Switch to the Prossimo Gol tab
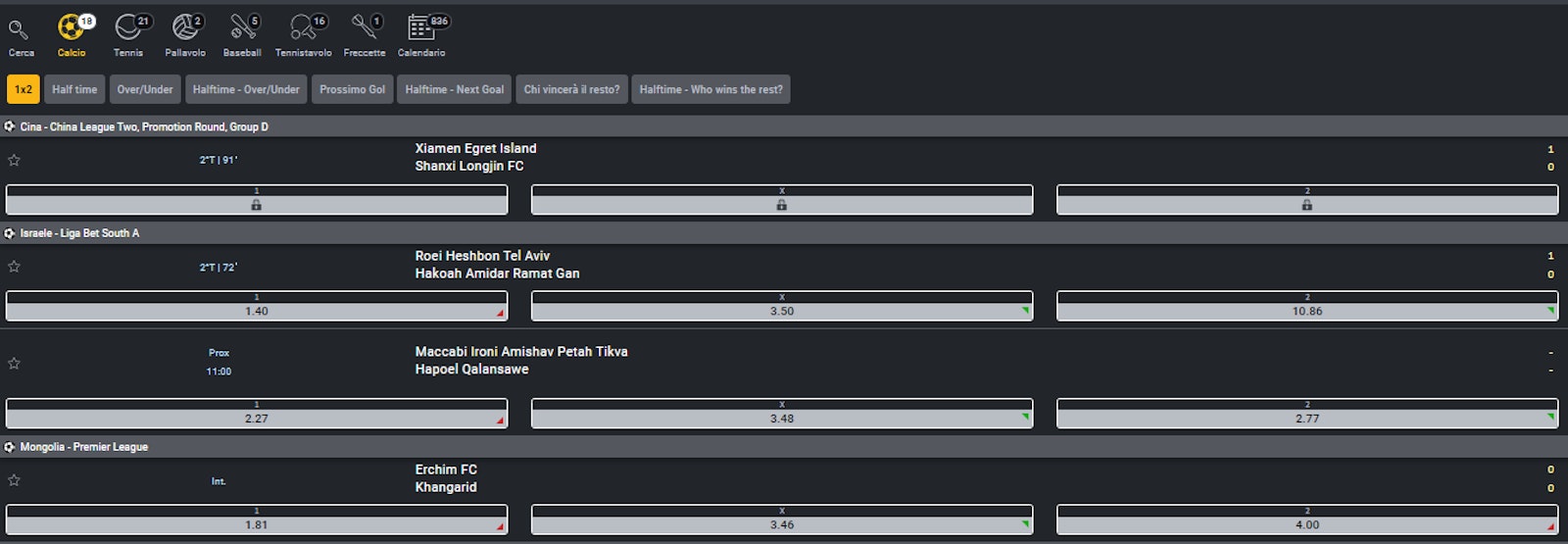Viewport: 1568px width, 544px height. tap(353, 89)
